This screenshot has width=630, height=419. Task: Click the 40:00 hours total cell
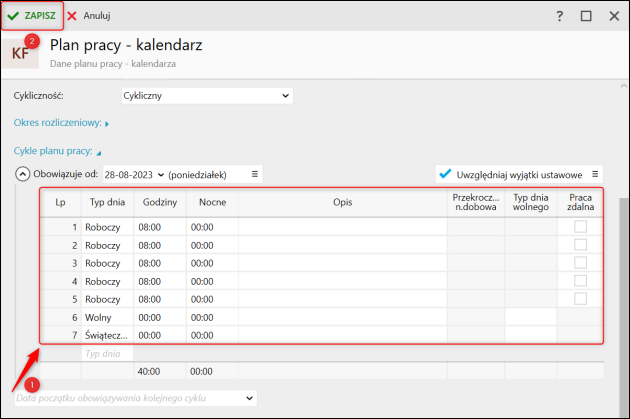[160, 372]
